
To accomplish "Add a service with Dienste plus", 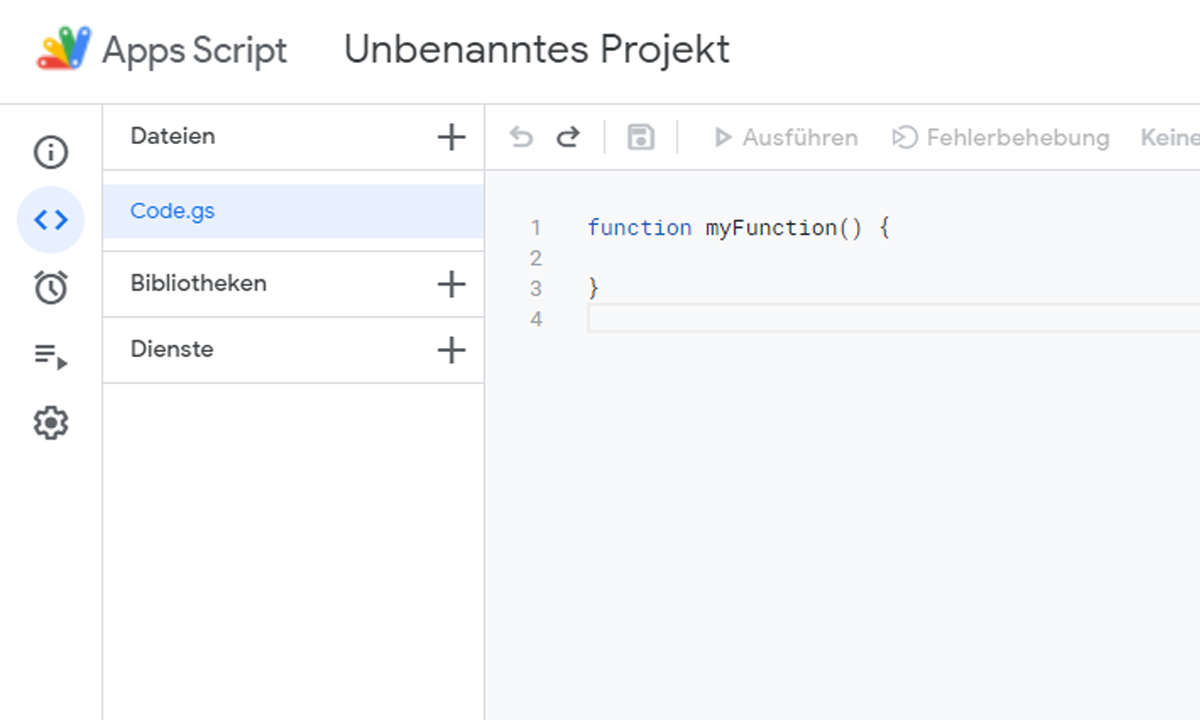I will 452,350.
